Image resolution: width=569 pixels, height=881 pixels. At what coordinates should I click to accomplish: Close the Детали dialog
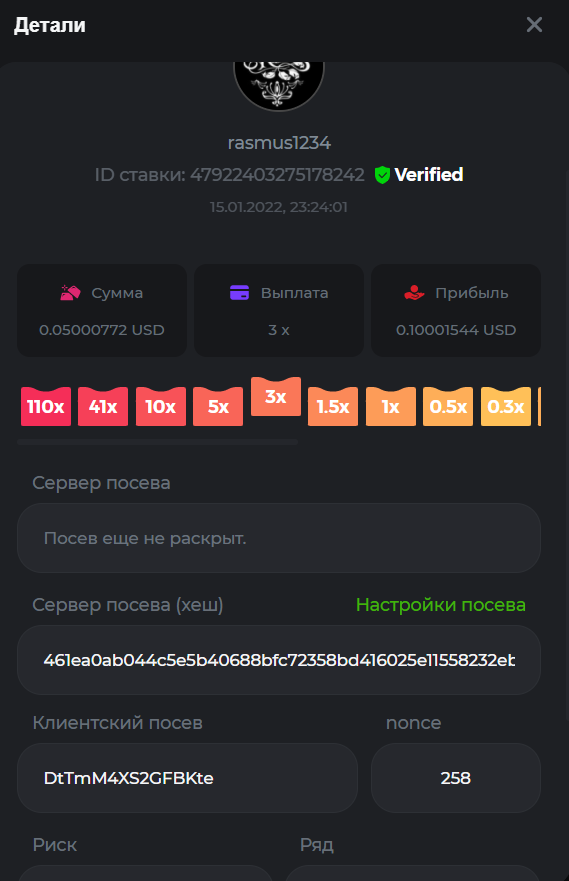point(534,24)
